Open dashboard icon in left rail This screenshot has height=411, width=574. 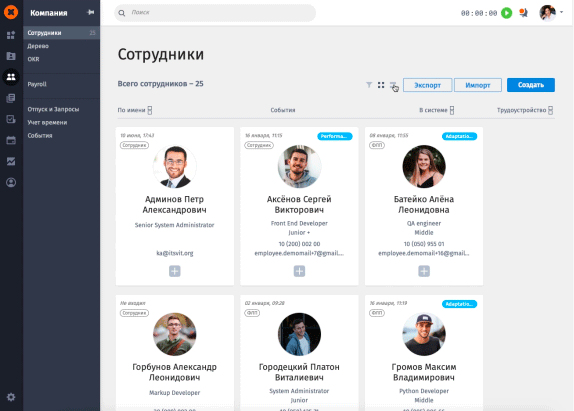tap(11, 35)
